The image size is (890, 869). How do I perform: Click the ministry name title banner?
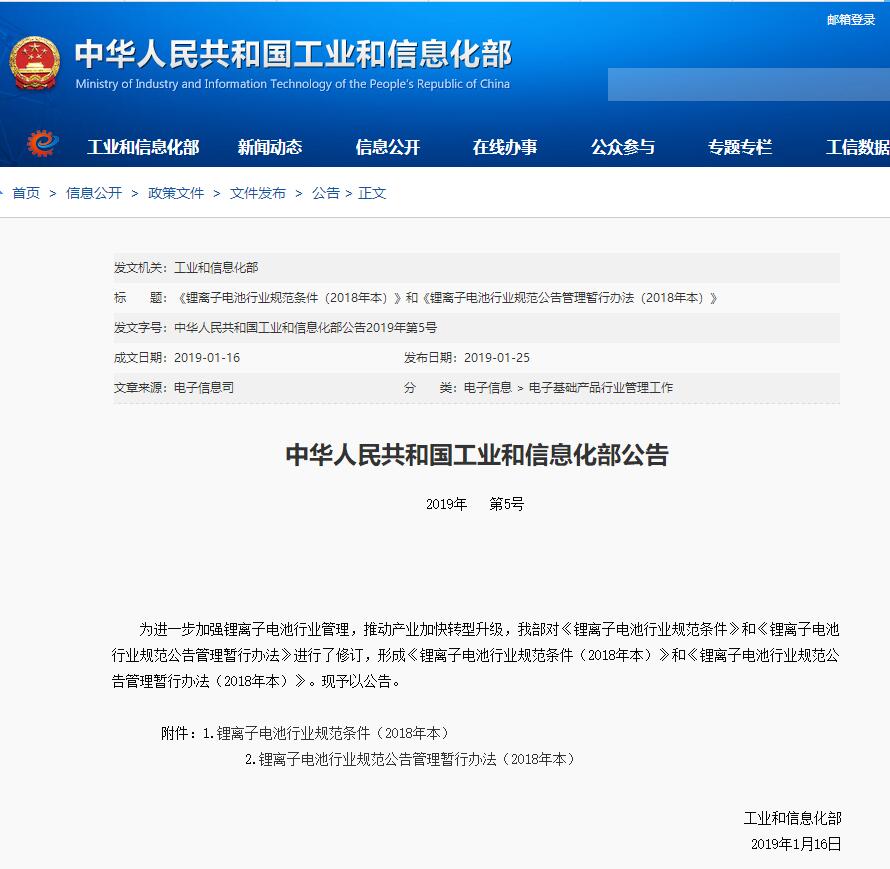293,55
